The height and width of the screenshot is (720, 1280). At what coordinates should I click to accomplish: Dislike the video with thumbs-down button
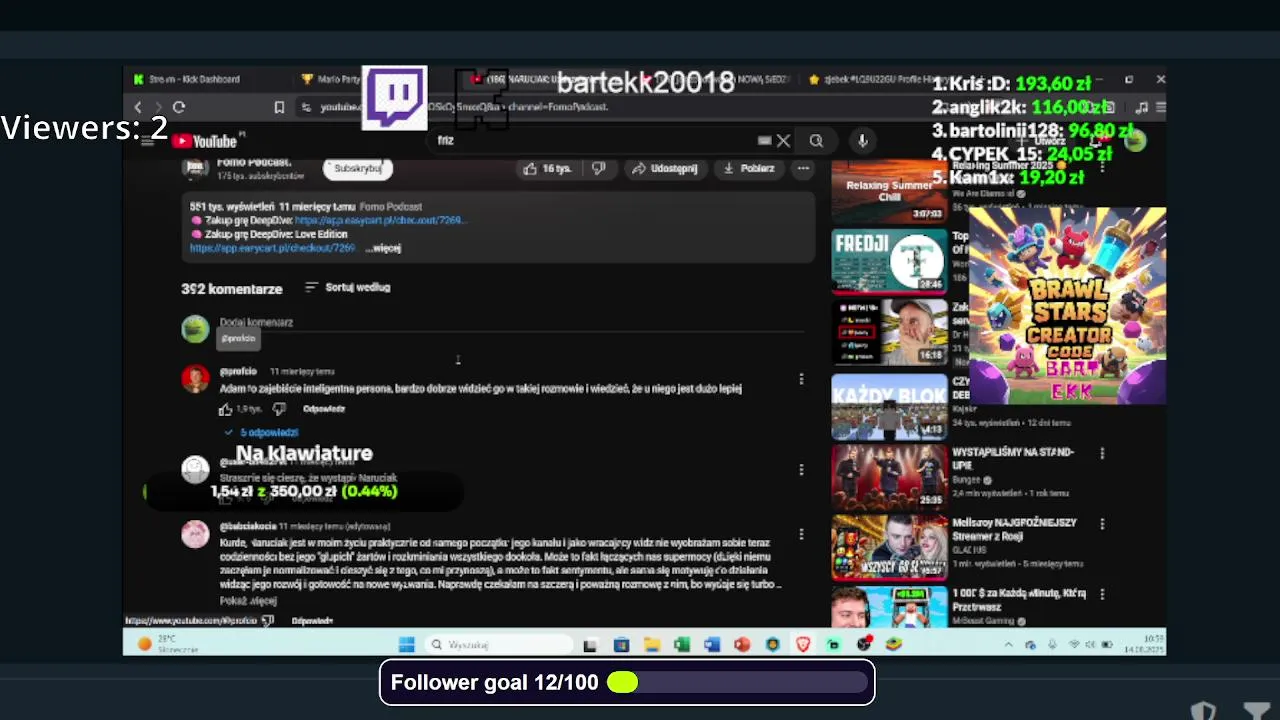(598, 168)
